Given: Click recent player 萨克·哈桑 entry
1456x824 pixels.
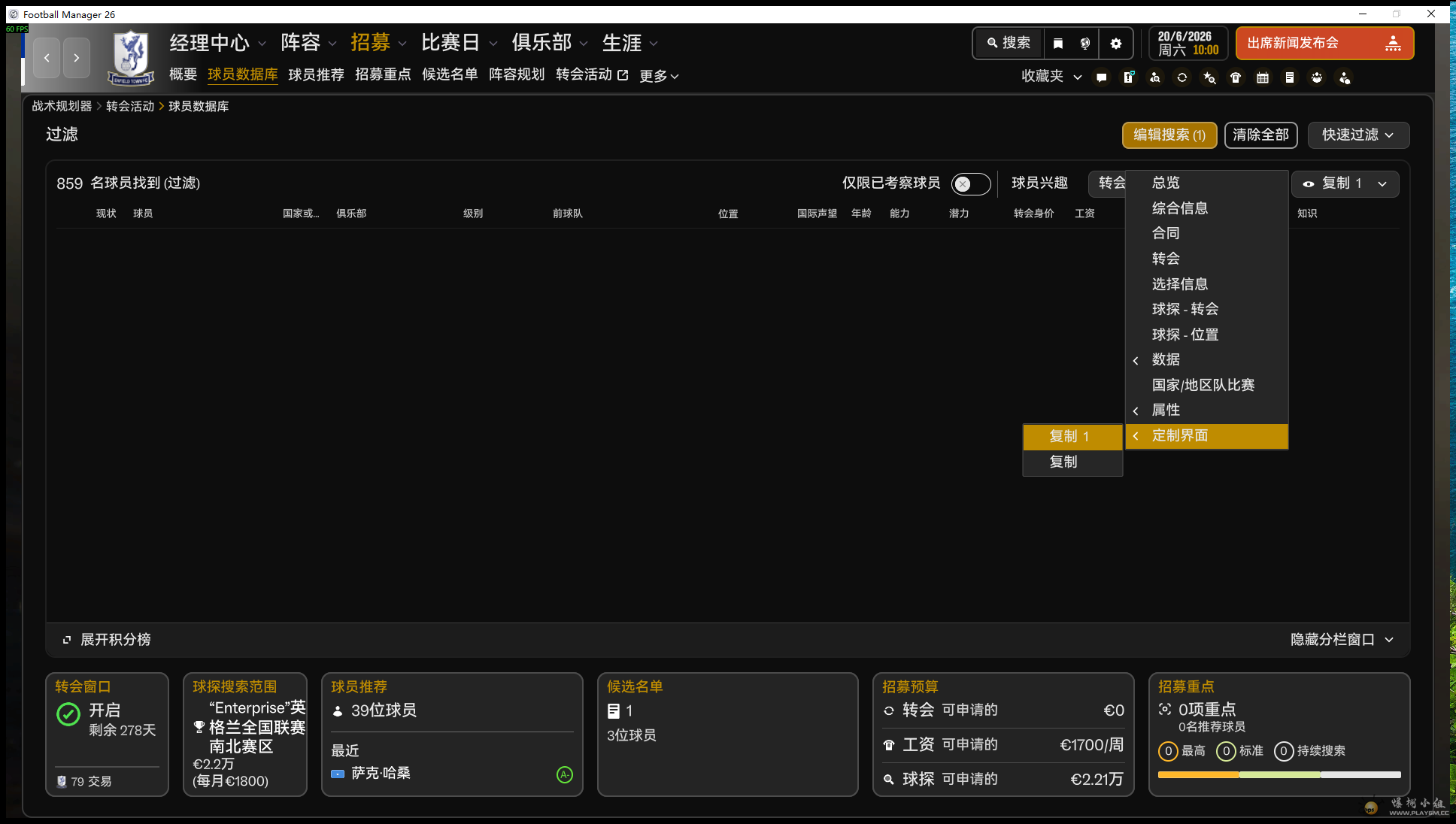Looking at the screenshot, I should [379, 773].
